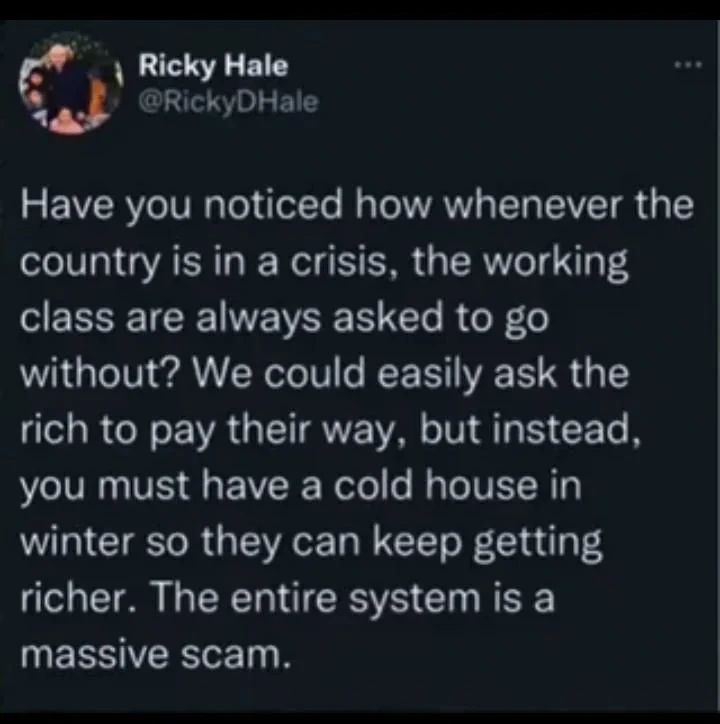Click the word "cold" in the tweet
Viewport: 720px width, 724px height.
tap(372, 486)
